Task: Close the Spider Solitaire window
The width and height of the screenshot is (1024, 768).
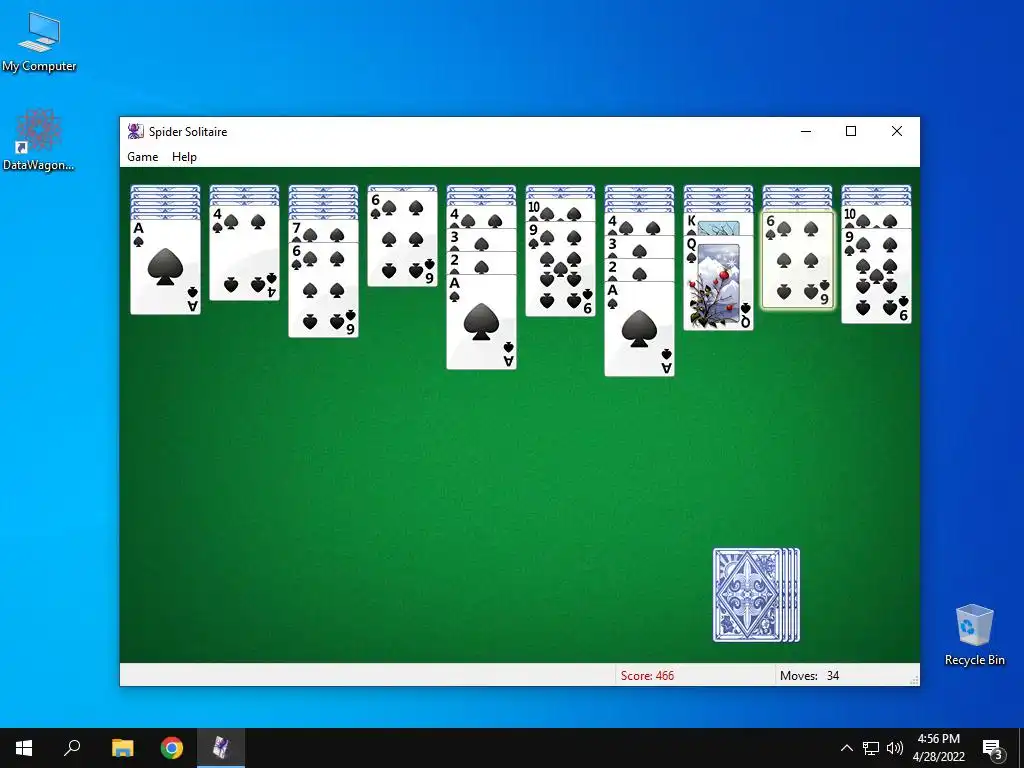Action: (897, 131)
